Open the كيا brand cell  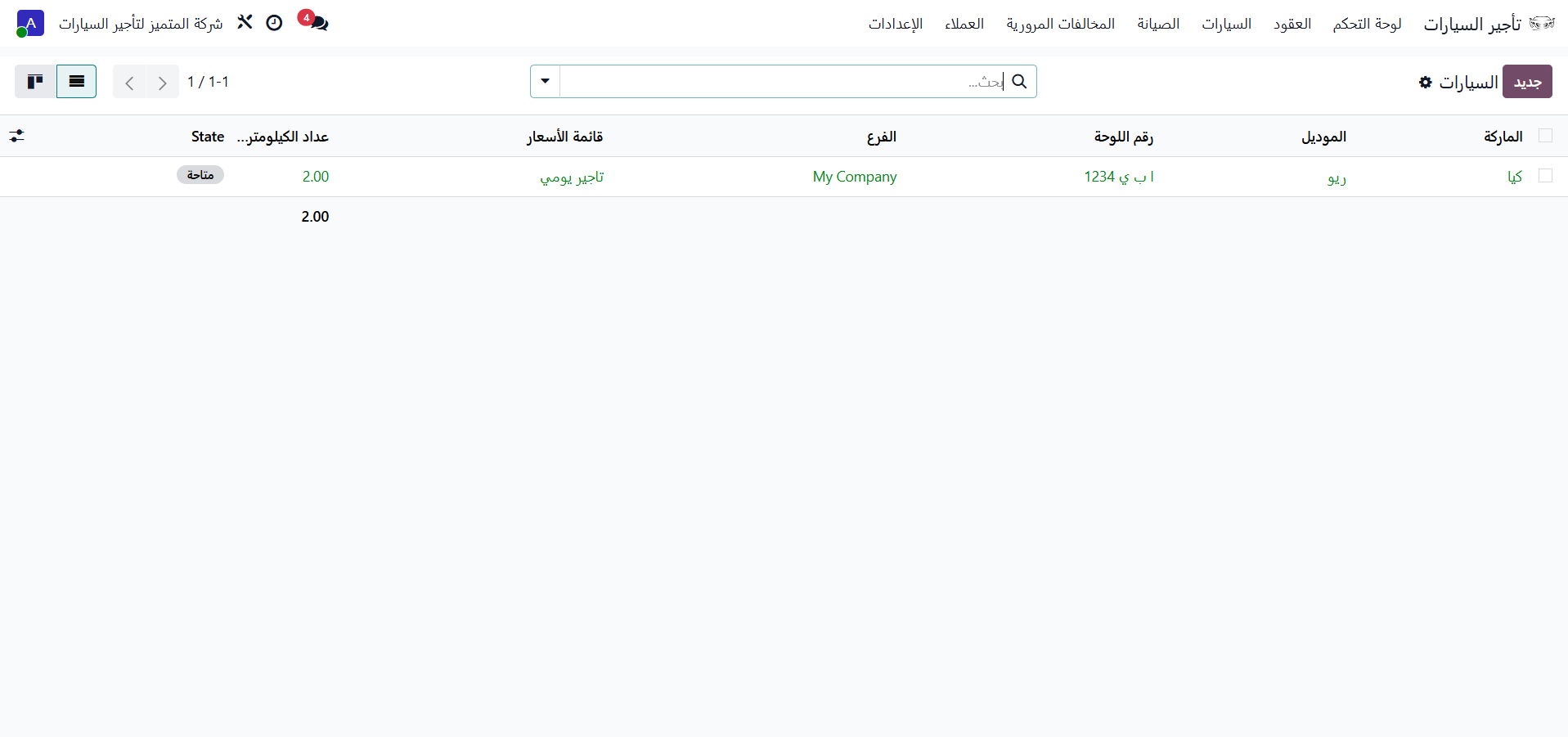point(1515,177)
